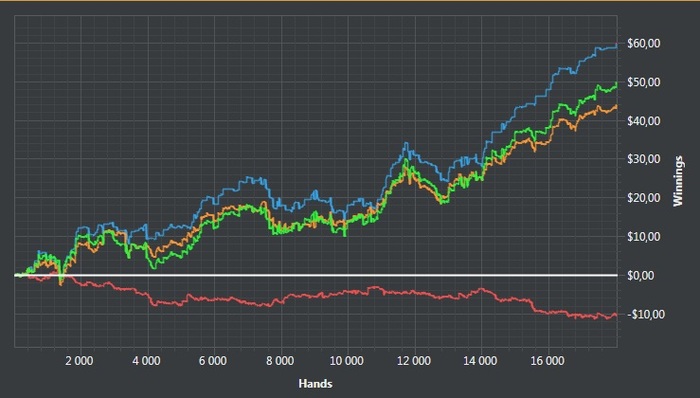Click the 10 000 hands axis label
The width and height of the screenshot is (700, 398).
[346, 360]
